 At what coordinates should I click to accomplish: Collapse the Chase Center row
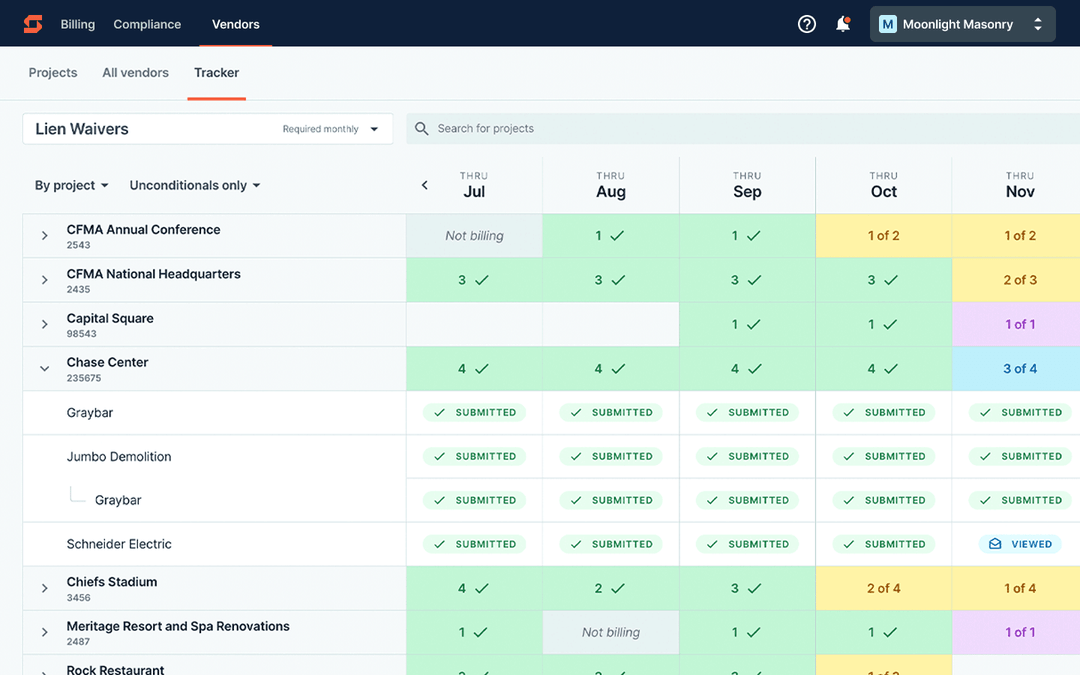click(x=44, y=368)
